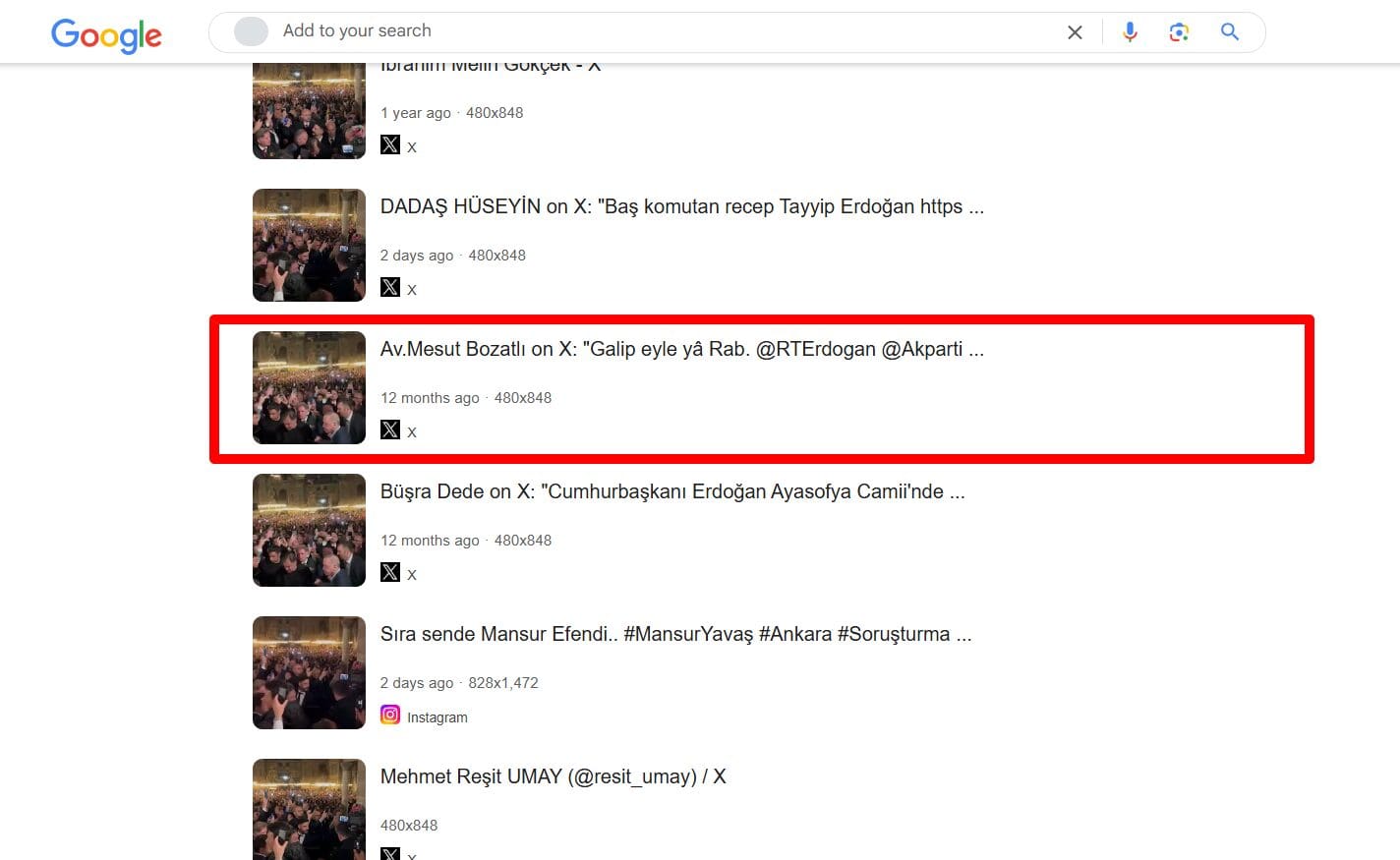Open Mehmet Reşit UMAY X profile link
The width and height of the screenshot is (1400, 860).
553,777
